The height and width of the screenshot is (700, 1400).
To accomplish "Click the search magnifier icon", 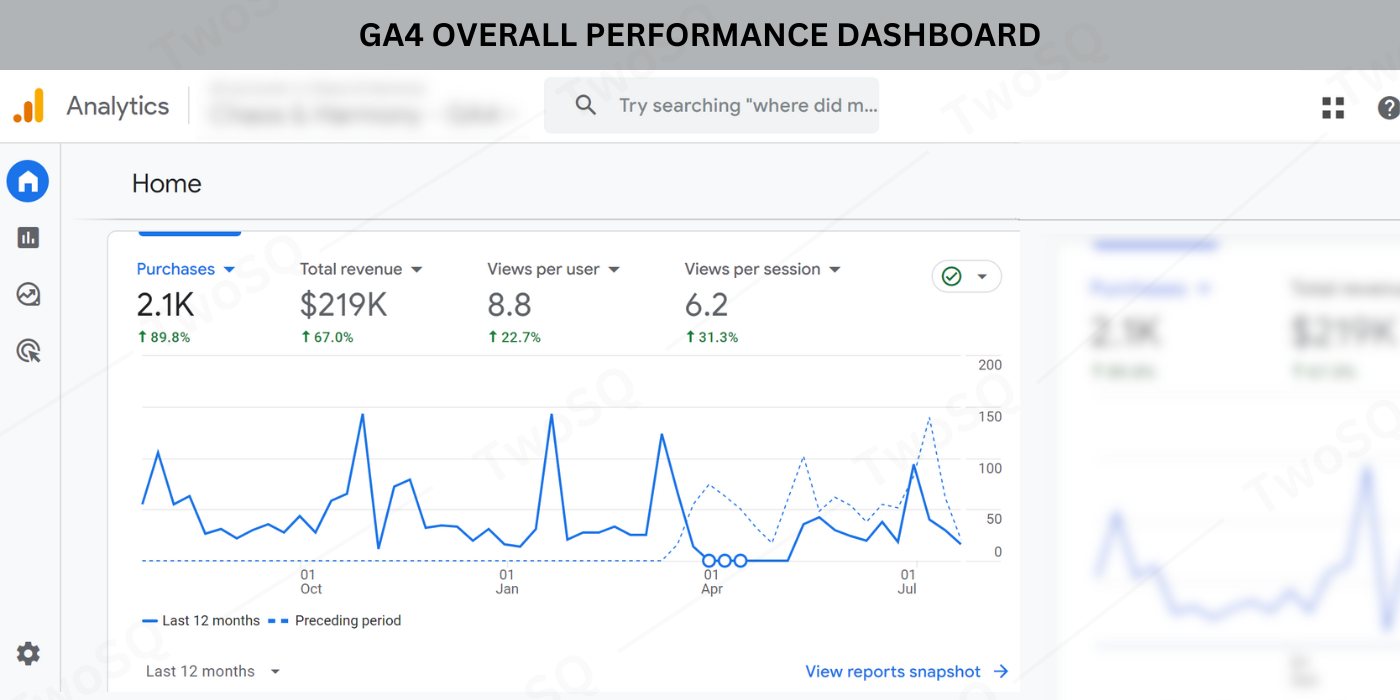I will [x=586, y=105].
